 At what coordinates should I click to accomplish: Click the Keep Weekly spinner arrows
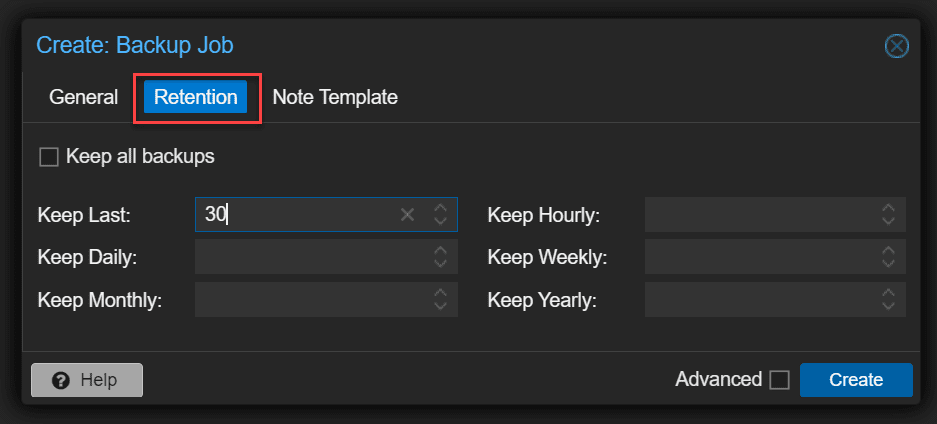tap(888, 257)
